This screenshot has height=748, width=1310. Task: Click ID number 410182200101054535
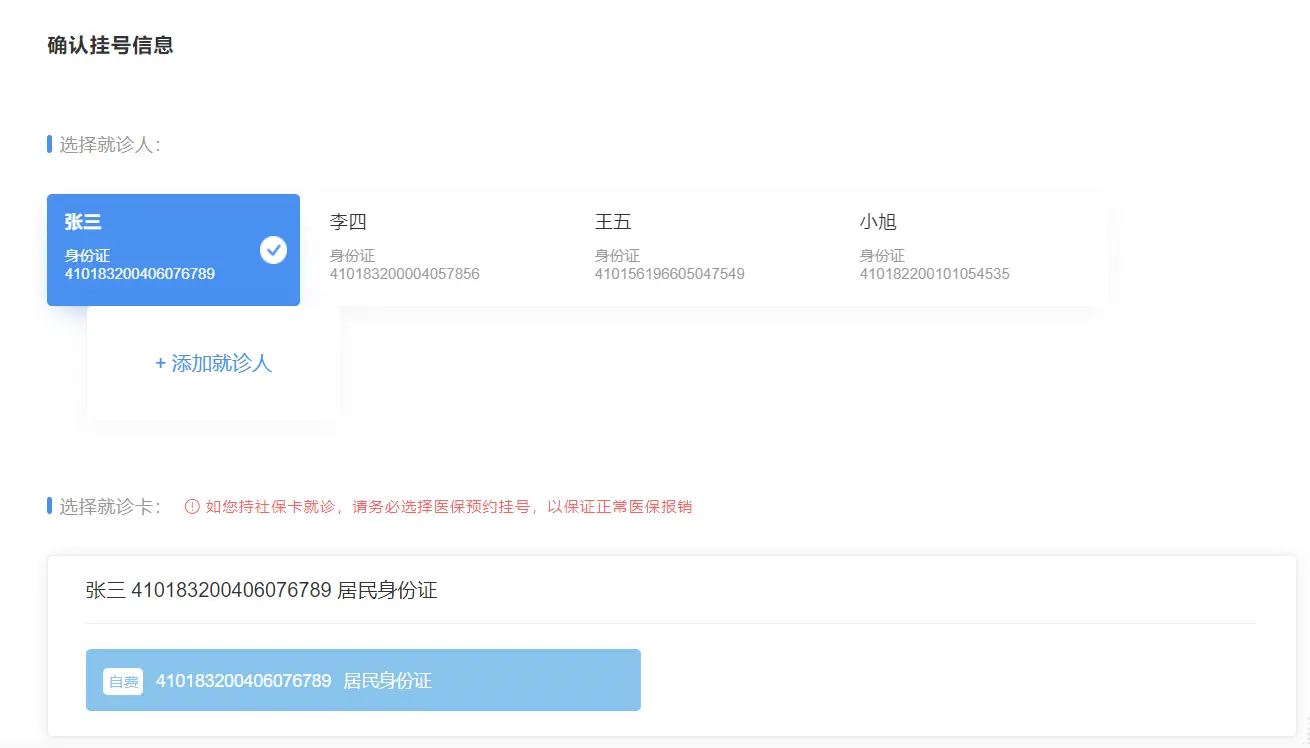click(x=935, y=274)
